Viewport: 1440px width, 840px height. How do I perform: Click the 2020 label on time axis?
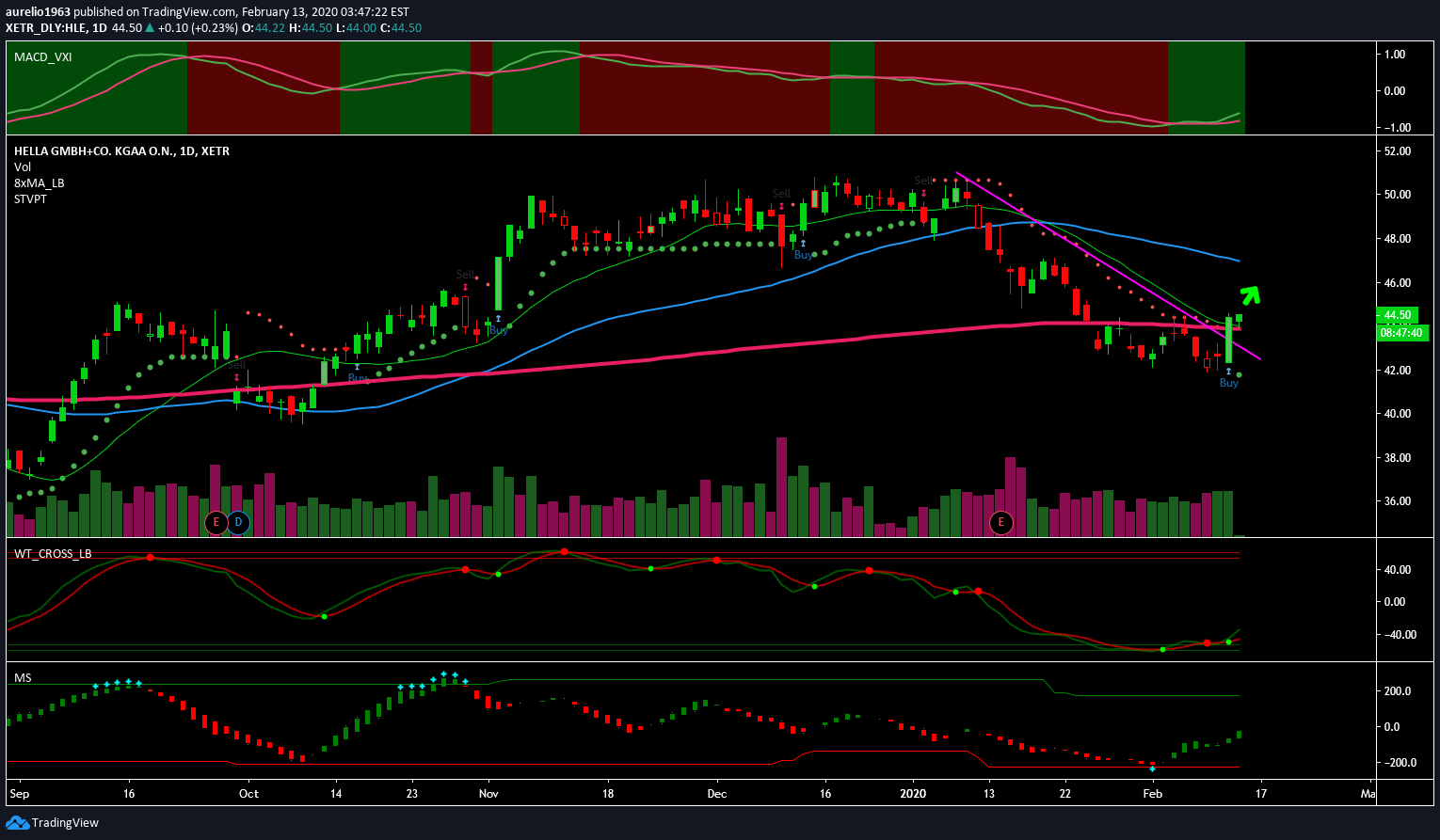[913, 794]
